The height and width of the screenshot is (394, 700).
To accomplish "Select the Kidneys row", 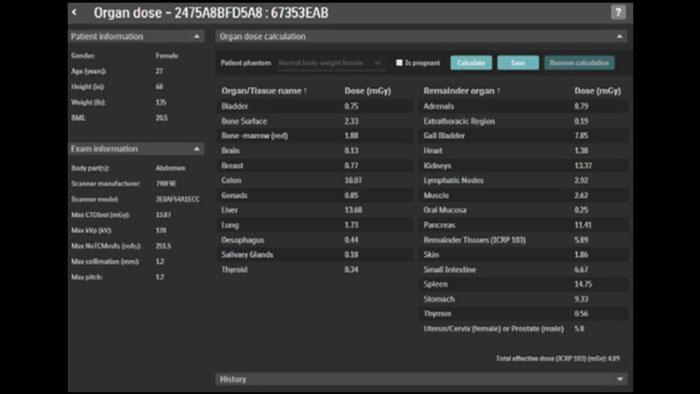I will [524, 166].
